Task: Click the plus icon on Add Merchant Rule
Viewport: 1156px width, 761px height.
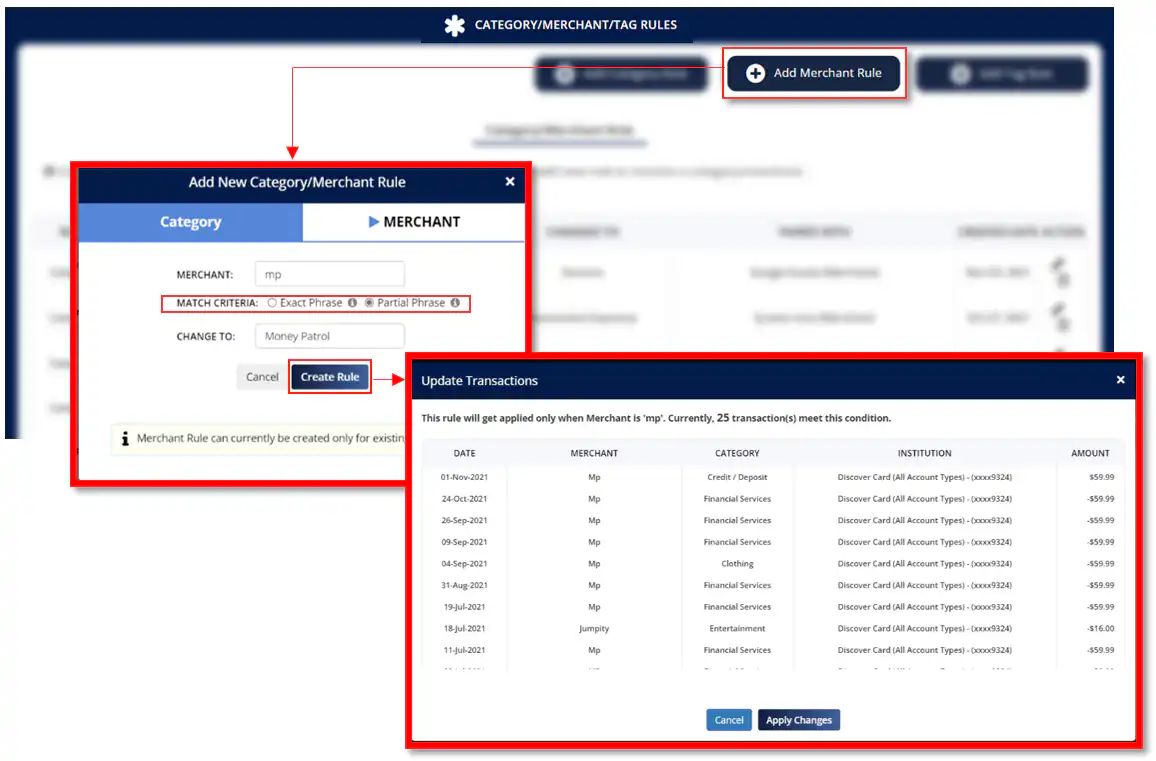Action: (757, 73)
